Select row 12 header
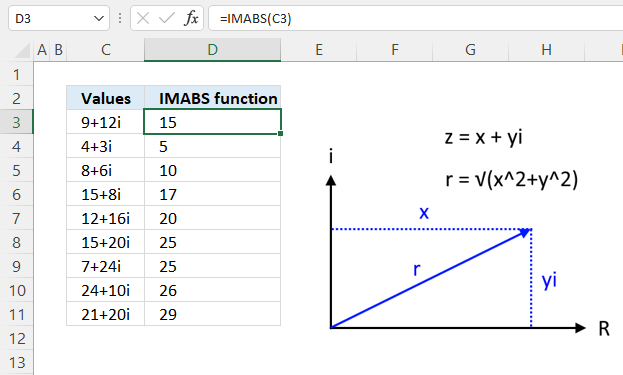 coord(16,339)
